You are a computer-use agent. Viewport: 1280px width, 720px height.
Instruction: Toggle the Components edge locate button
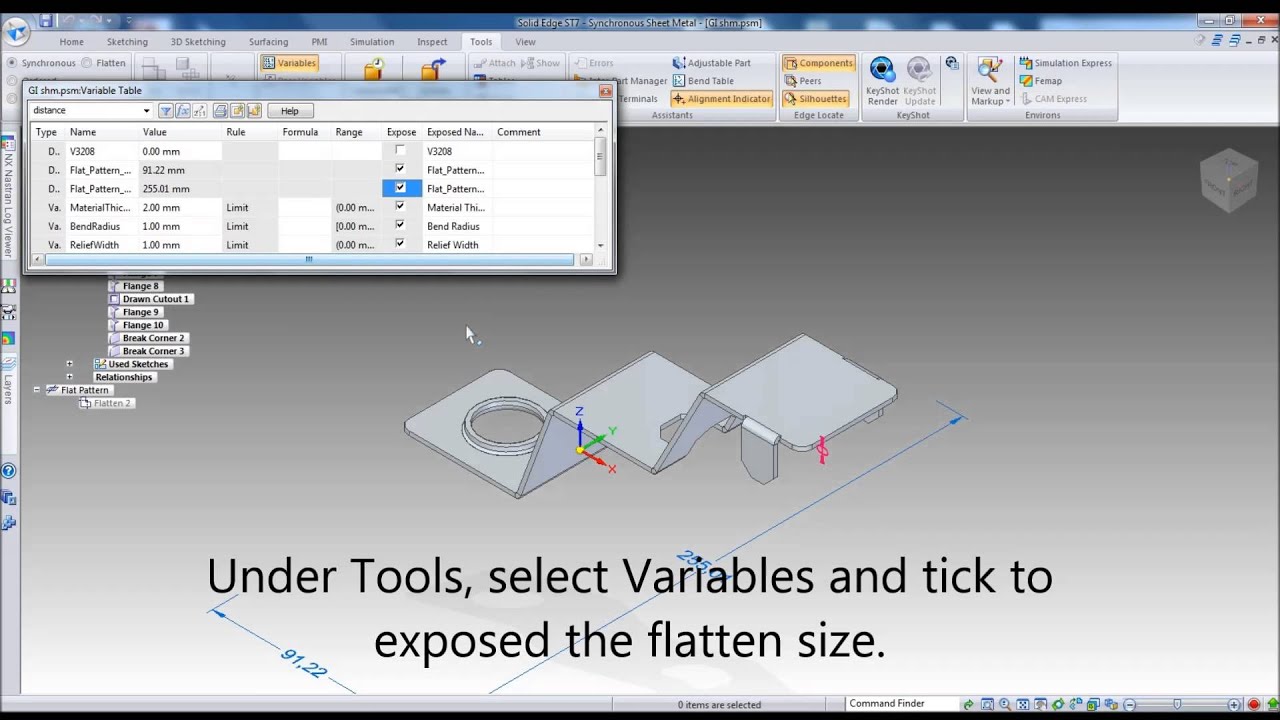click(819, 63)
